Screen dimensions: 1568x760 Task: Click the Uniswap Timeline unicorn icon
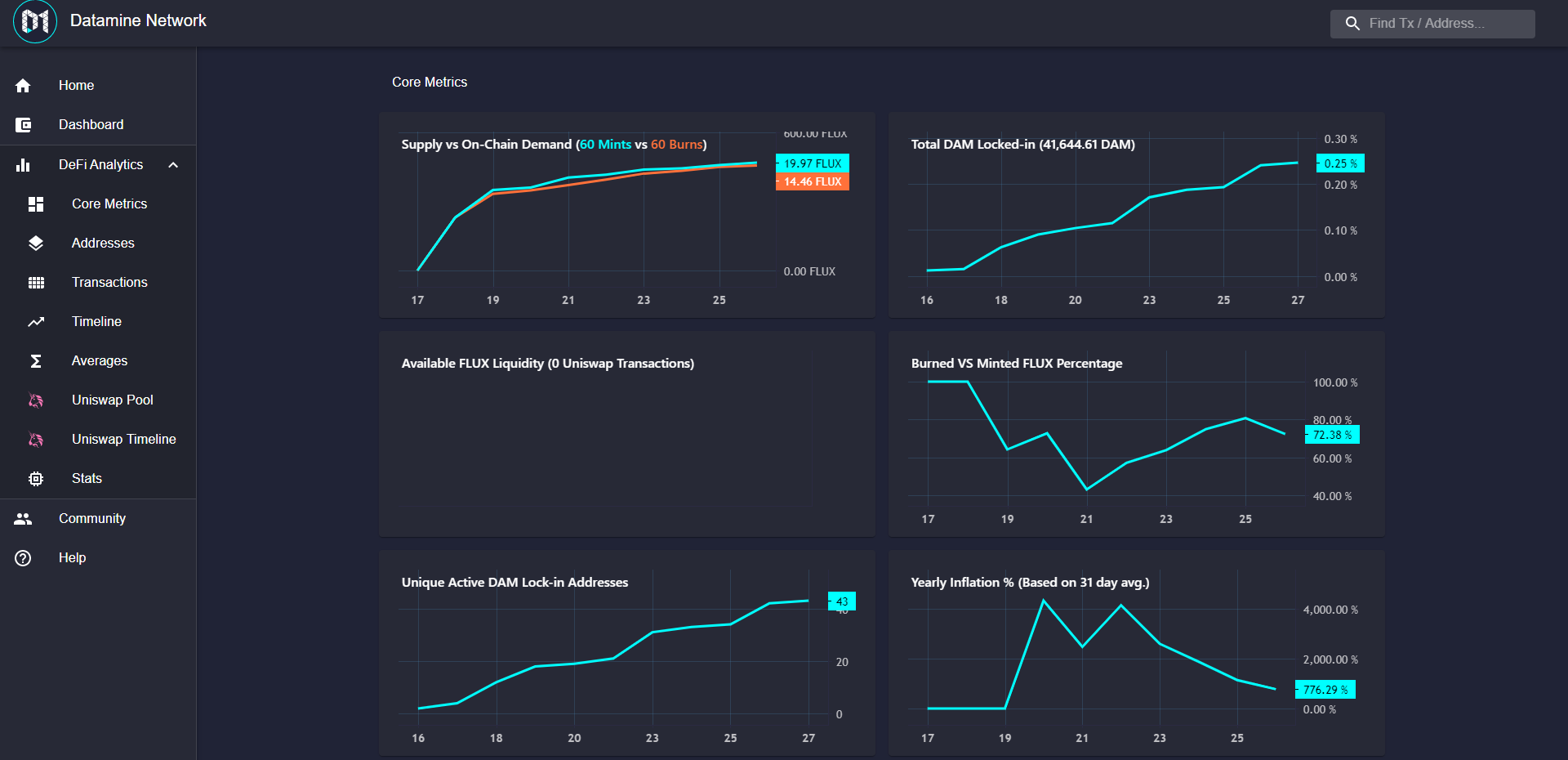coord(36,440)
